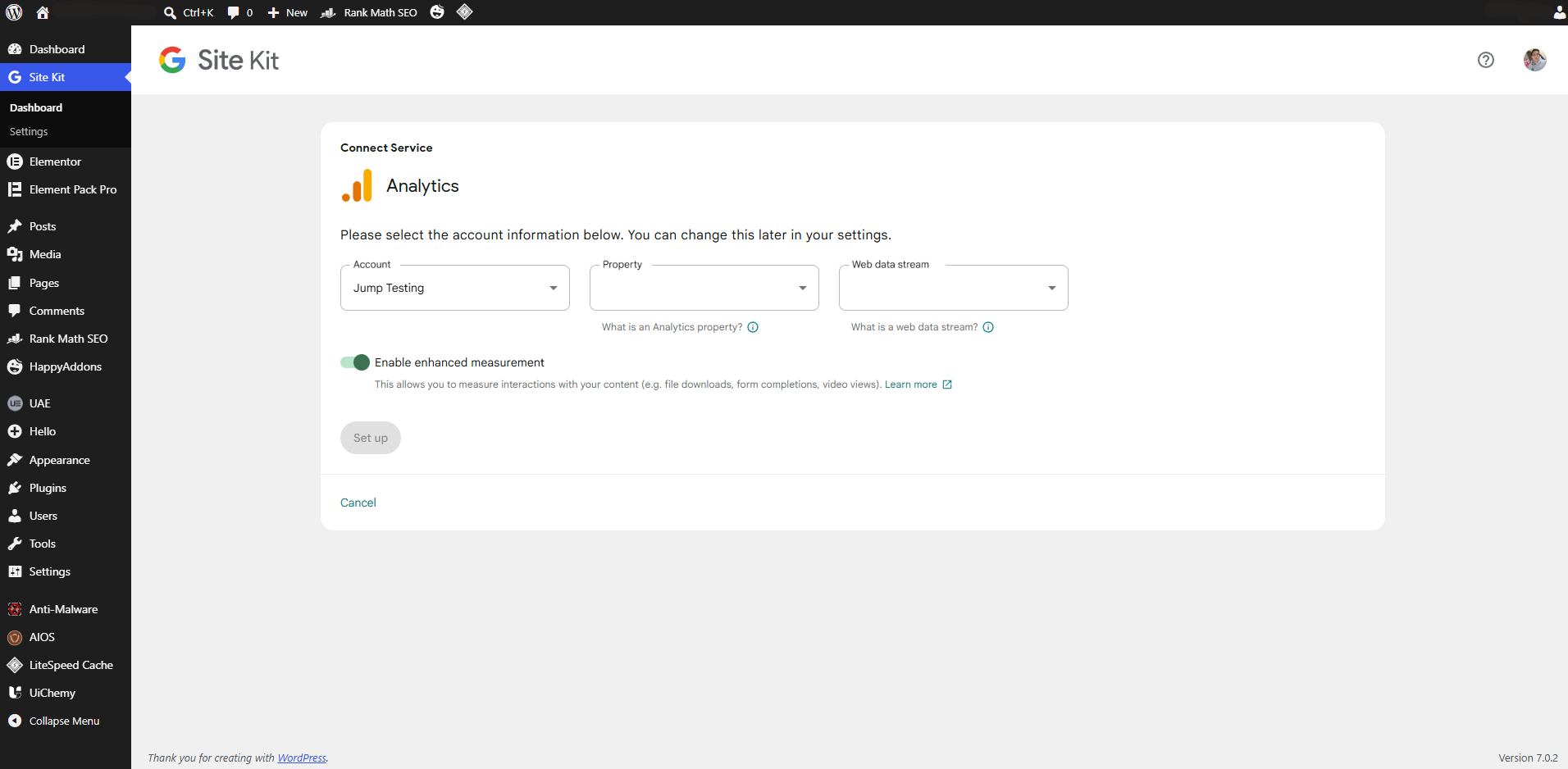Follow the WordPress footer link
Screen dimensions: 1568x769
pos(302,758)
